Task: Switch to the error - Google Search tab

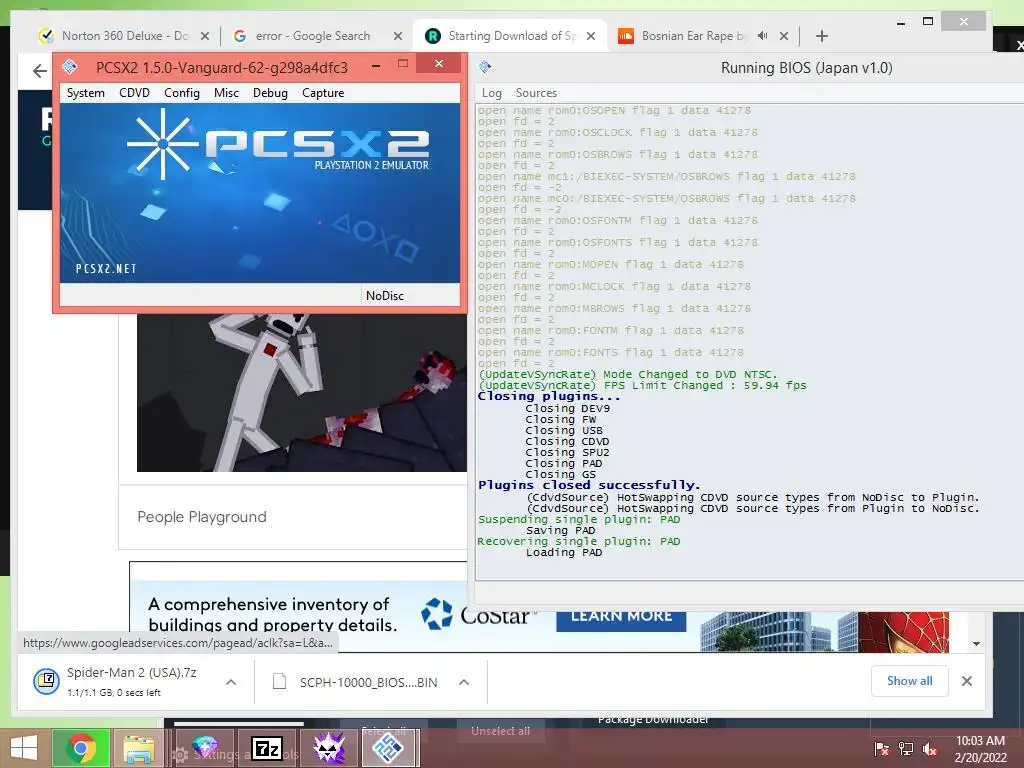Action: (313, 36)
